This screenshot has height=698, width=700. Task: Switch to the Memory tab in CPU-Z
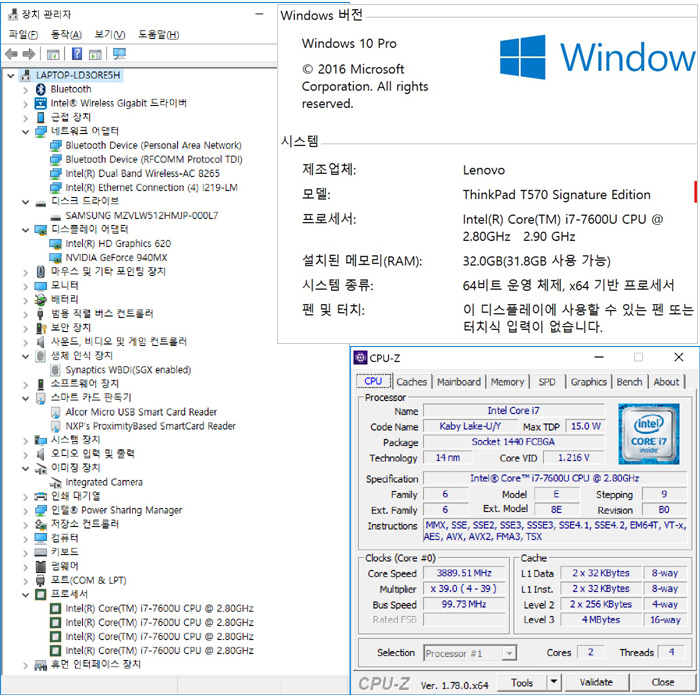(508, 382)
